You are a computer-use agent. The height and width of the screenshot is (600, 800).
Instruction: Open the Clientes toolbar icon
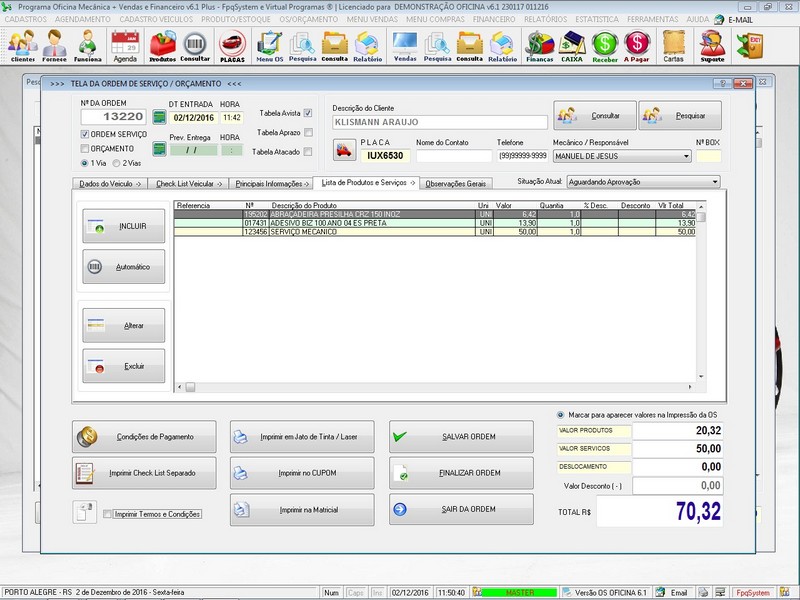pyautogui.click(x=22, y=46)
